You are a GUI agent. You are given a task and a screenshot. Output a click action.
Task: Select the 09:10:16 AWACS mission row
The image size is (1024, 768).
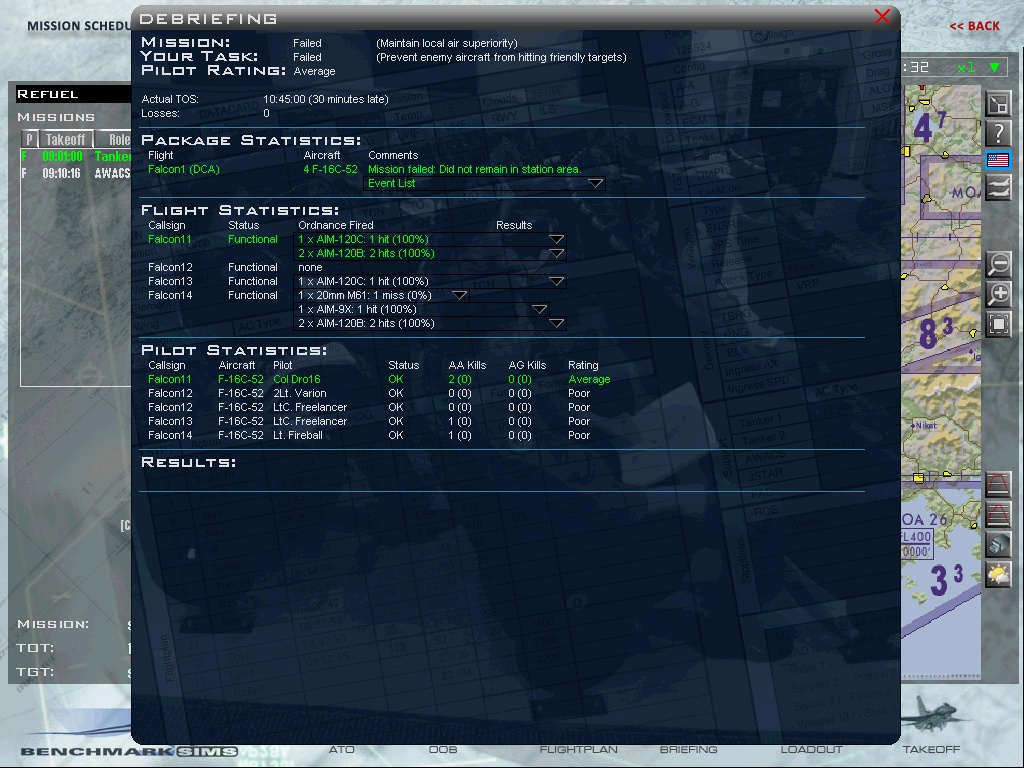[x=76, y=173]
